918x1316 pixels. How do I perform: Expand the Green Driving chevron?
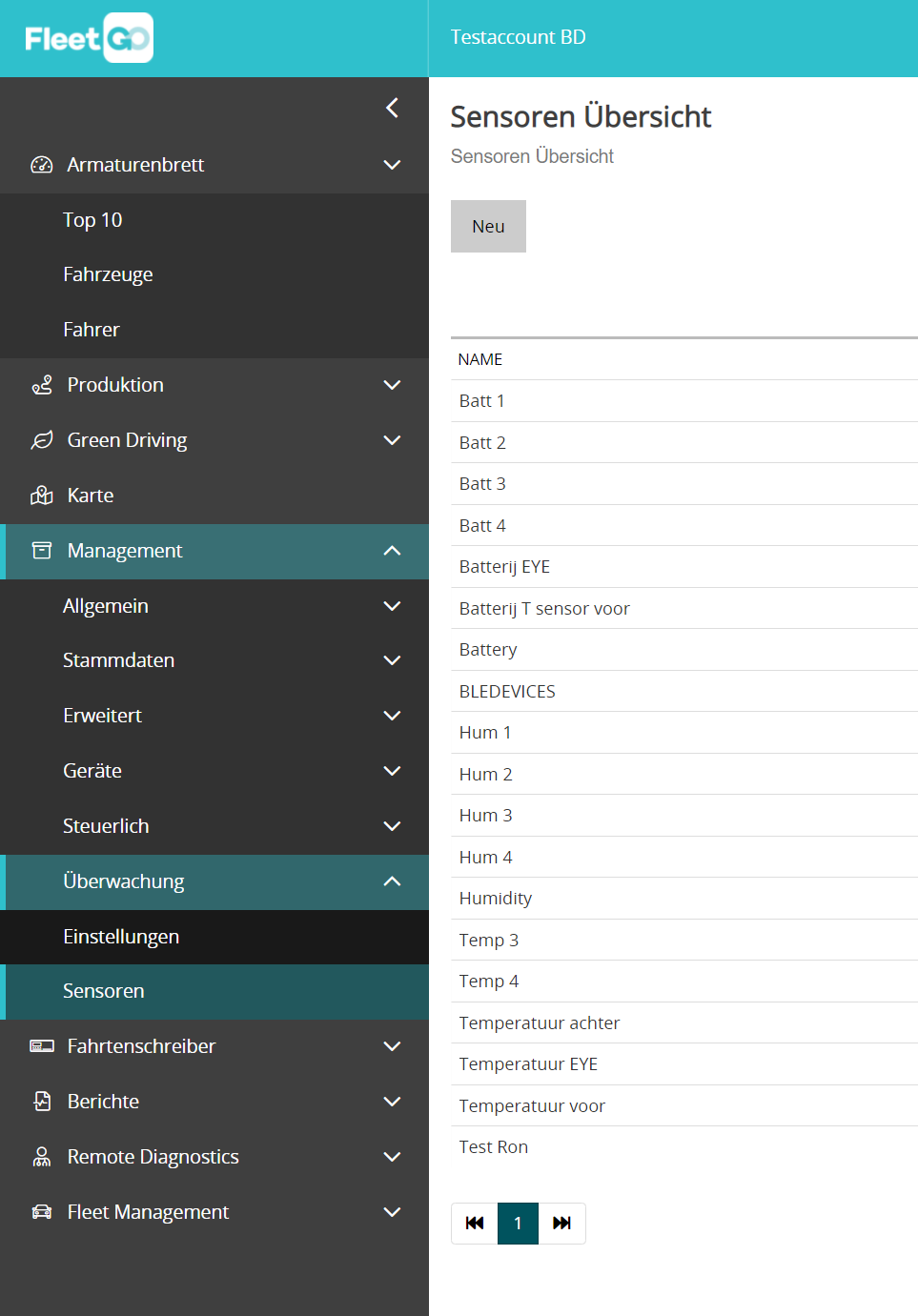[x=392, y=440]
